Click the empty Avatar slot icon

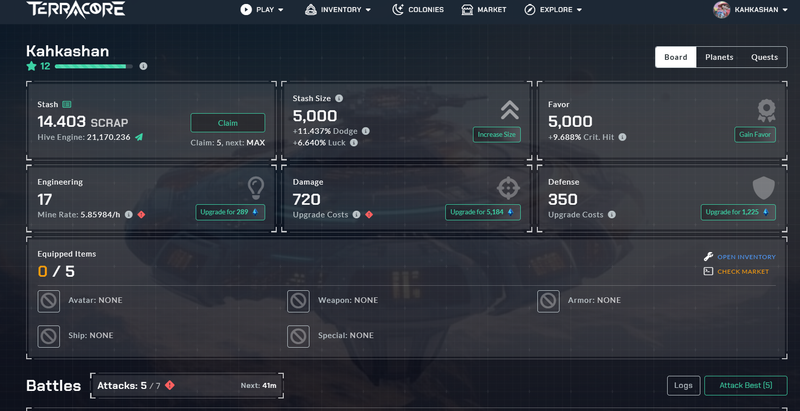pyautogui.click(x=49, y=300)
